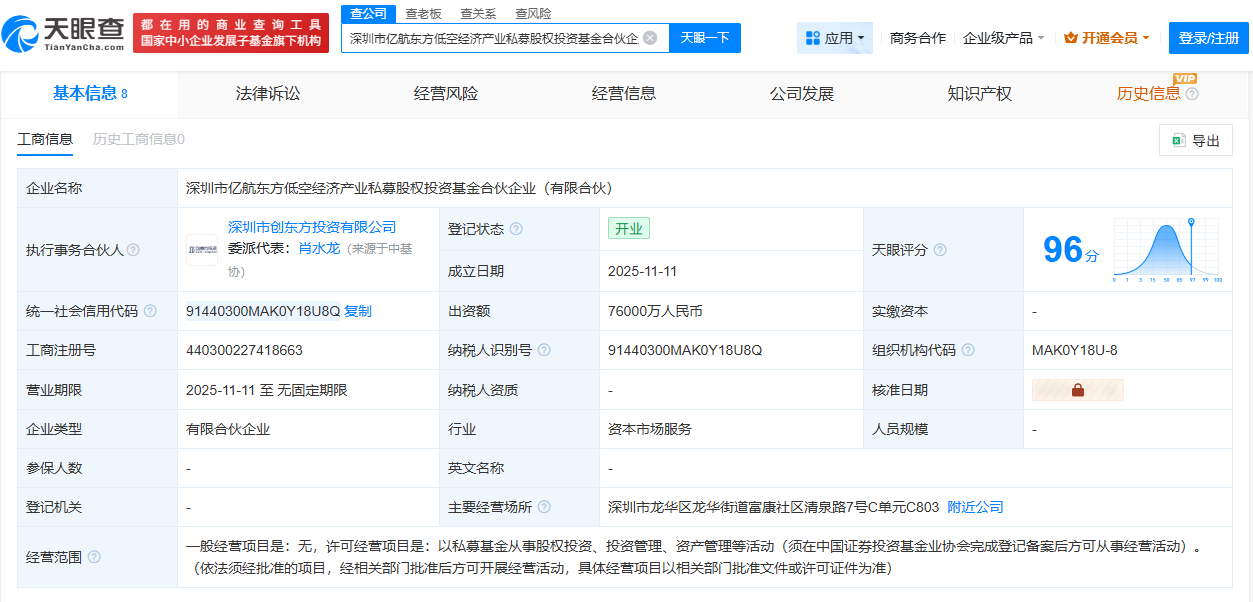Click help icon next to 历史信息 tab

[x=1192, y=94]
